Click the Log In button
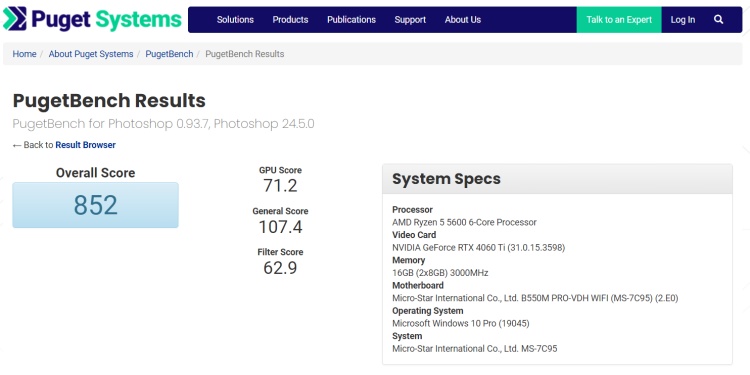The width and height of the screenshot is (750, 375). 683,20
